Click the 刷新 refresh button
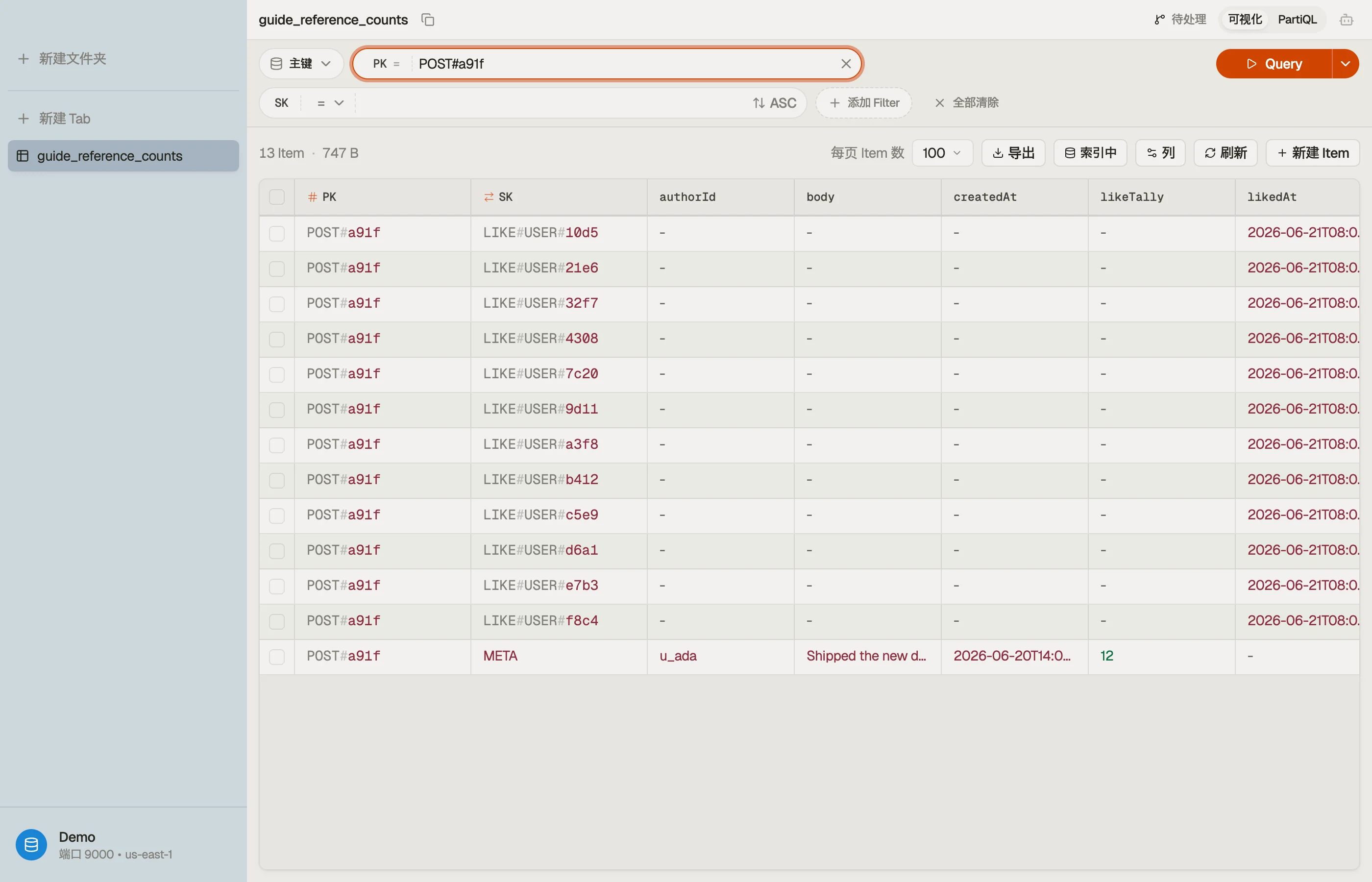Viewport: 1372px width, 882px height. pyautogui.click(x=1225, y=153)
